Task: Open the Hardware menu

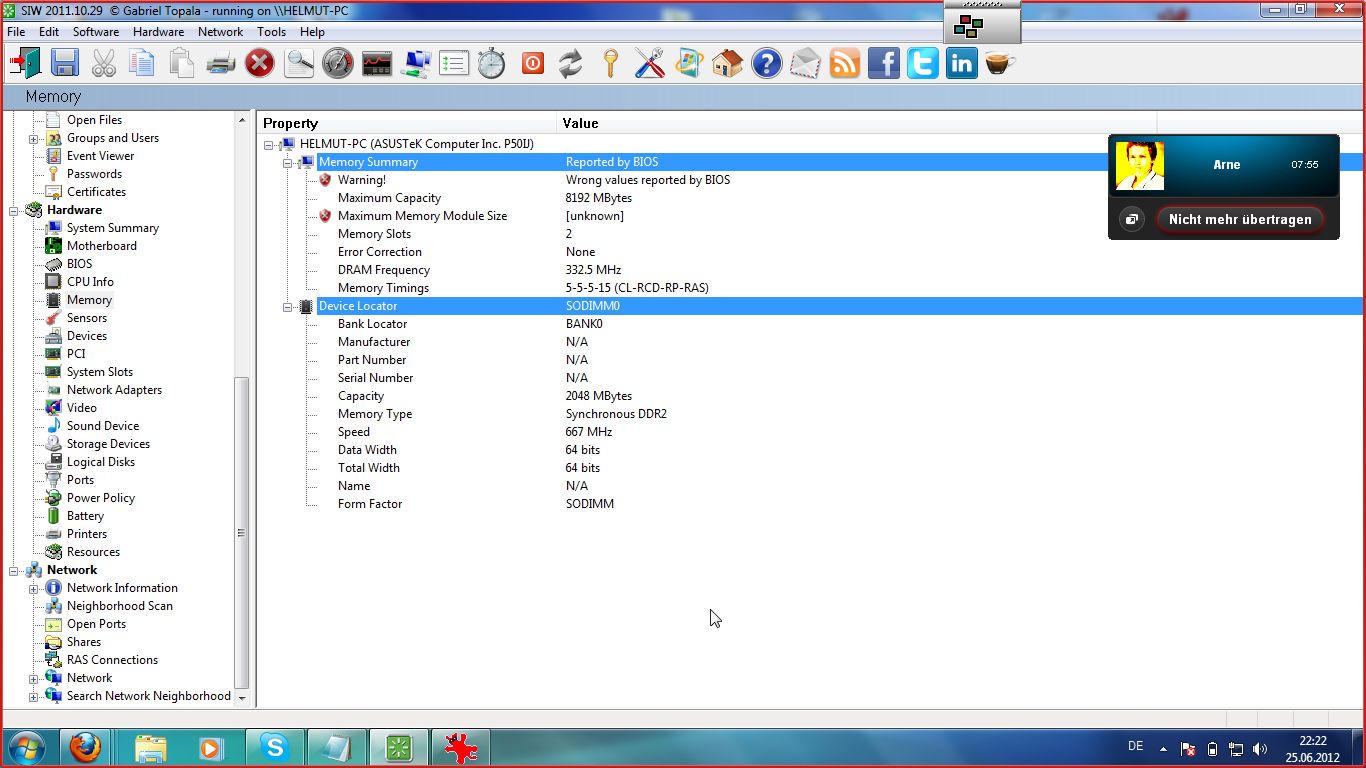Action: [159, 32]
